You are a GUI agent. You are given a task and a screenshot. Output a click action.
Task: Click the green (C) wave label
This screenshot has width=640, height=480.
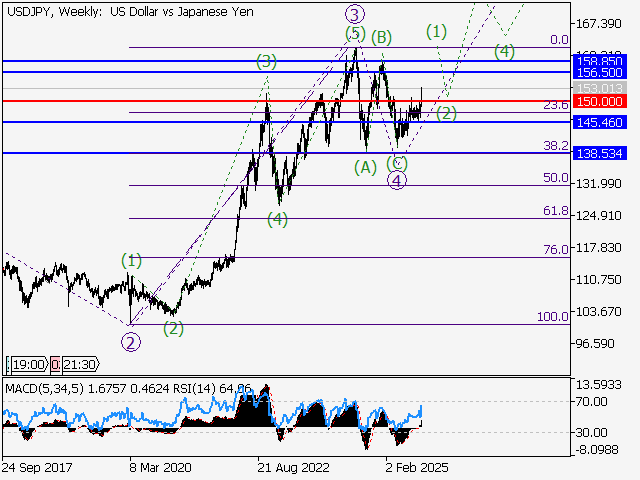[397, 163]
